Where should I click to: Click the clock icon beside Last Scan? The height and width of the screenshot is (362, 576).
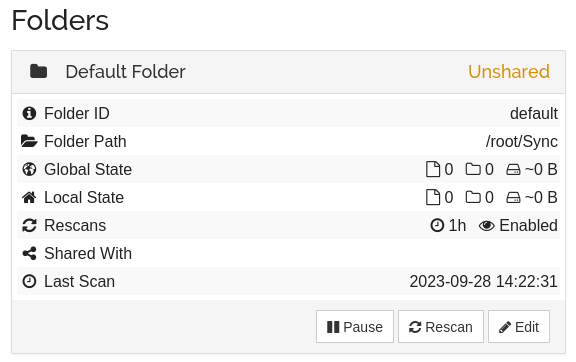tap(29, 282)
